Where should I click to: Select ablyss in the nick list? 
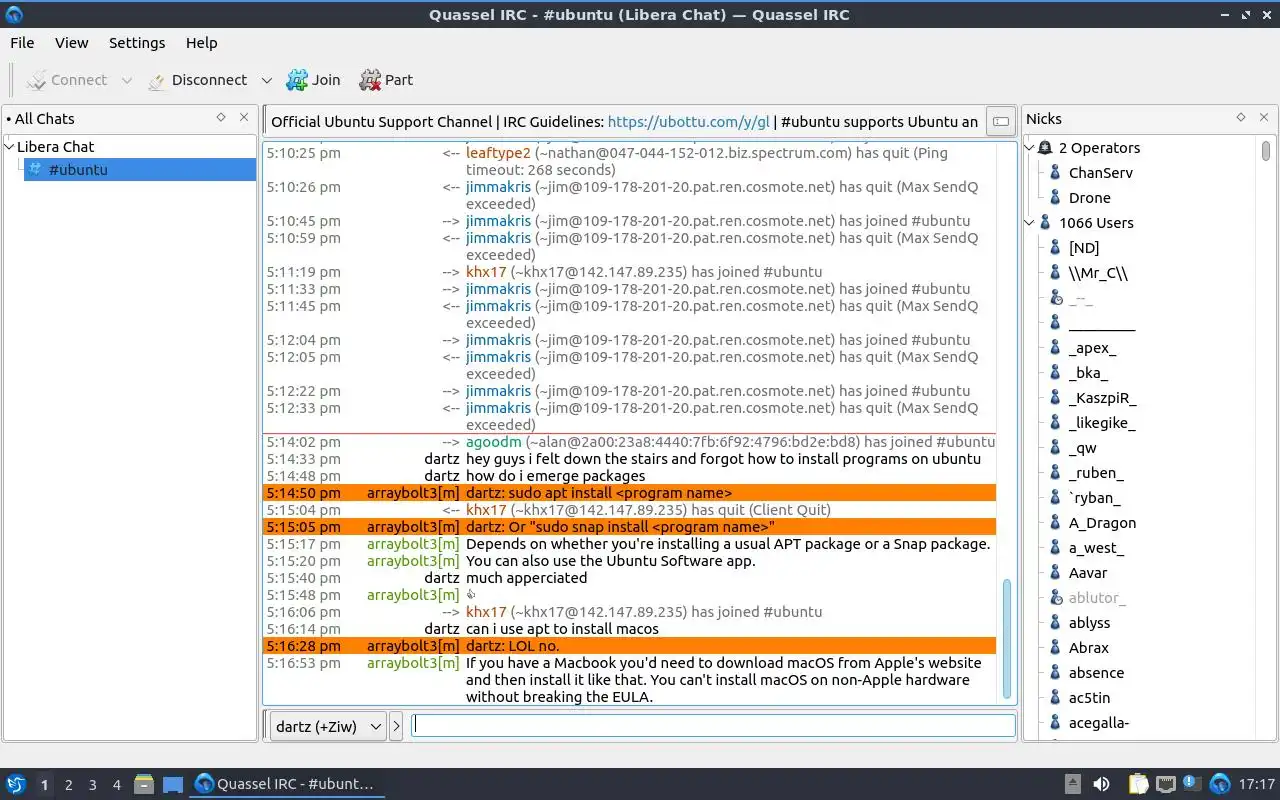(1089, 623)
